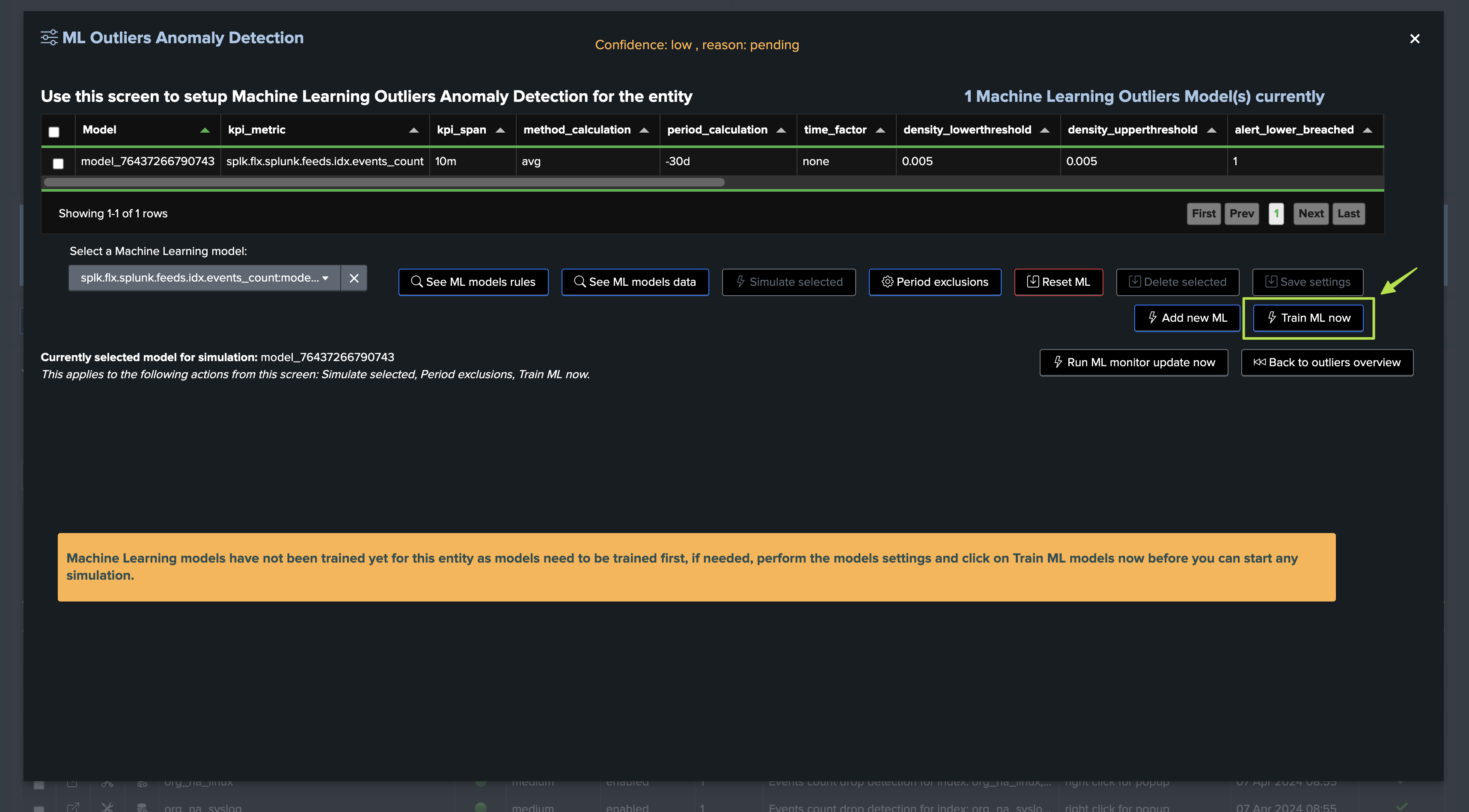
Task: Click the rewind icon on Back to outliers overview
Action: (x=1259, y=362)
